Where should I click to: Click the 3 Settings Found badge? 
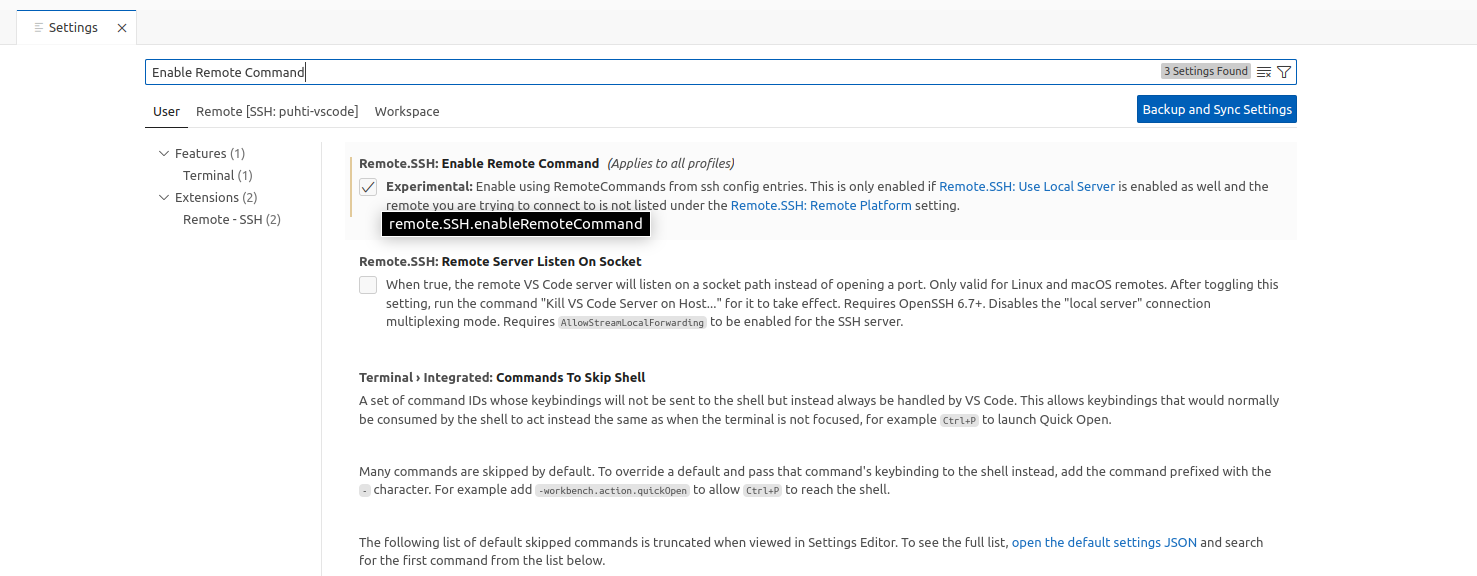pos(1206,71)
